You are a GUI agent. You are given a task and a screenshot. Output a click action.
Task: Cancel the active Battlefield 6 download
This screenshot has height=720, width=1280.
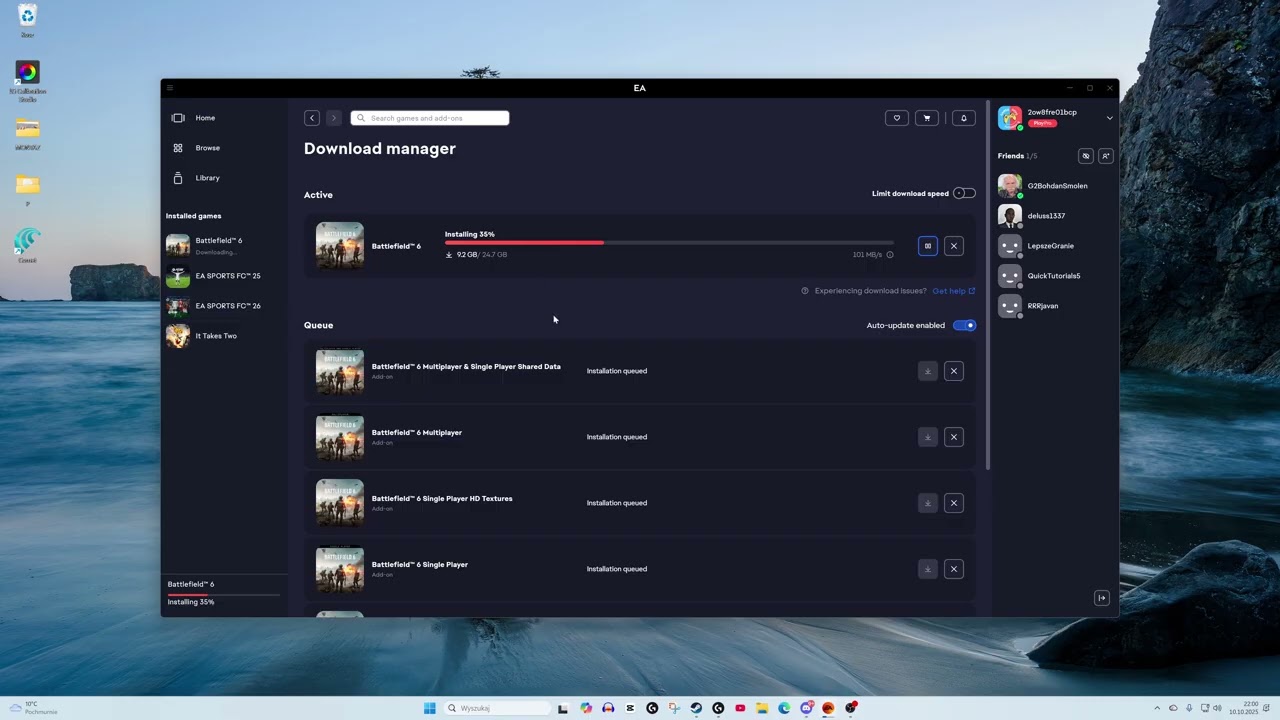pos(954,246)
